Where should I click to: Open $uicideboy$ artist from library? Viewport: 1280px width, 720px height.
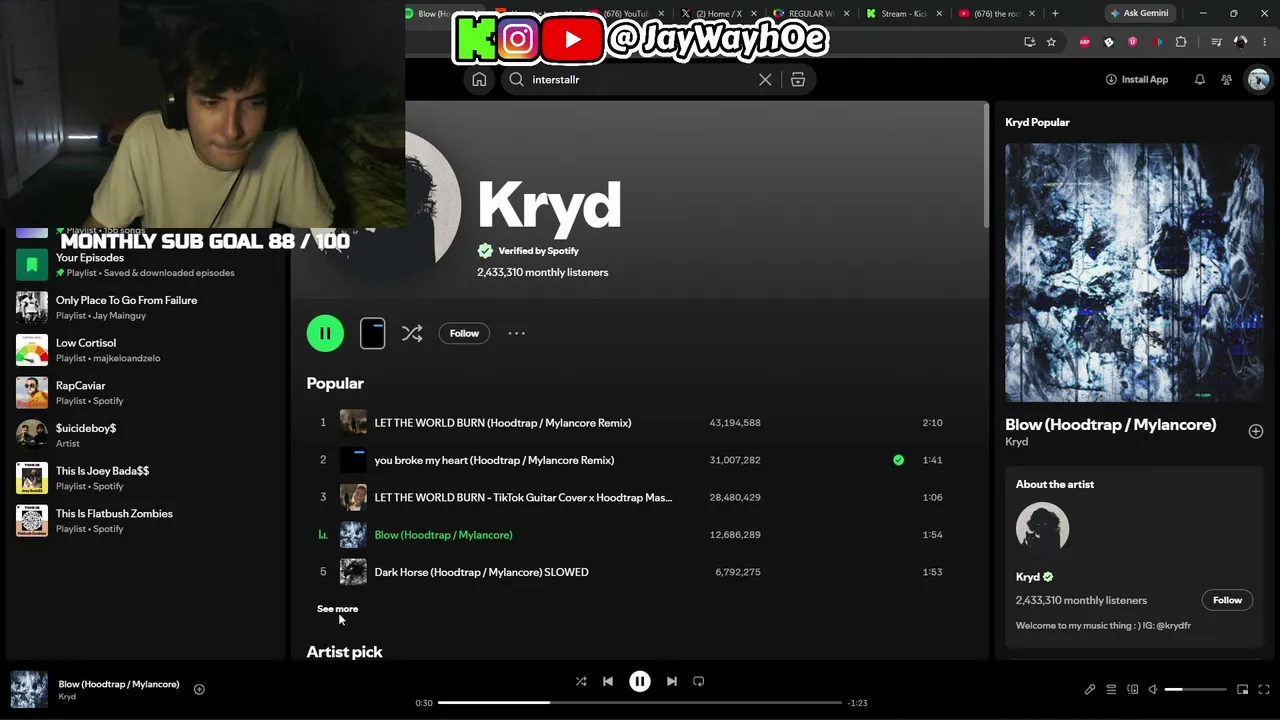coord(145,435)
